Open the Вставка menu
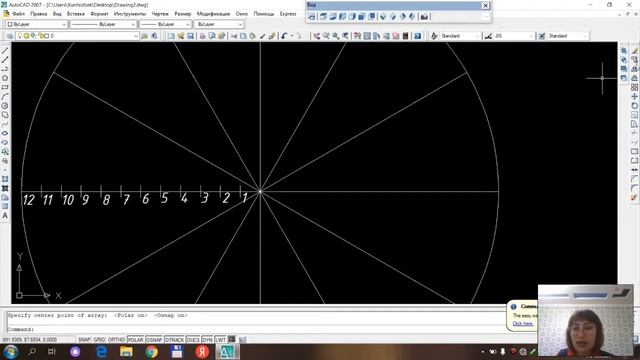The width and height of the screenshot is (640, 360). pyautogui.click(x=76, y=14)
